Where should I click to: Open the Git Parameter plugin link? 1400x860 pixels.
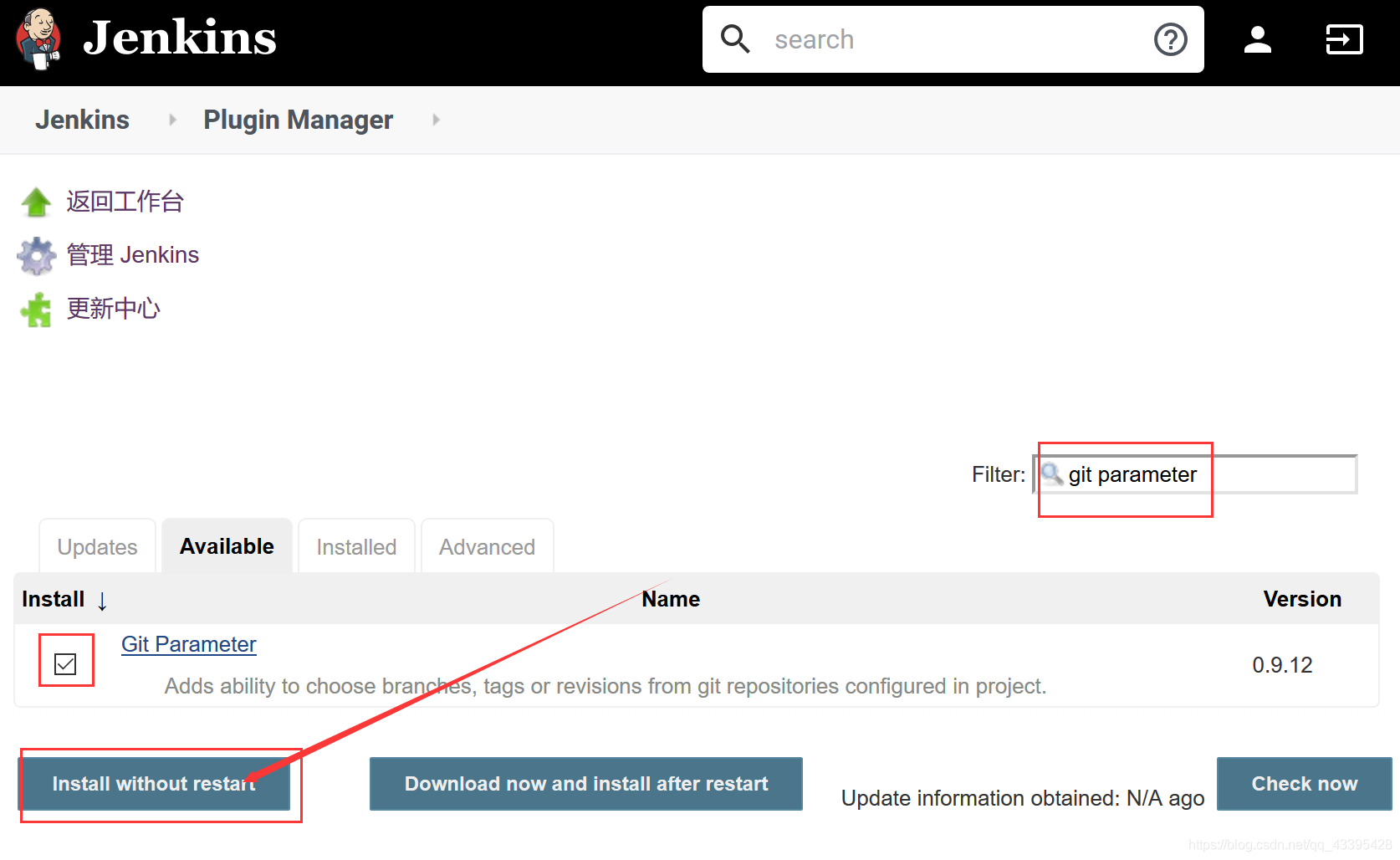tap(189, 644)
